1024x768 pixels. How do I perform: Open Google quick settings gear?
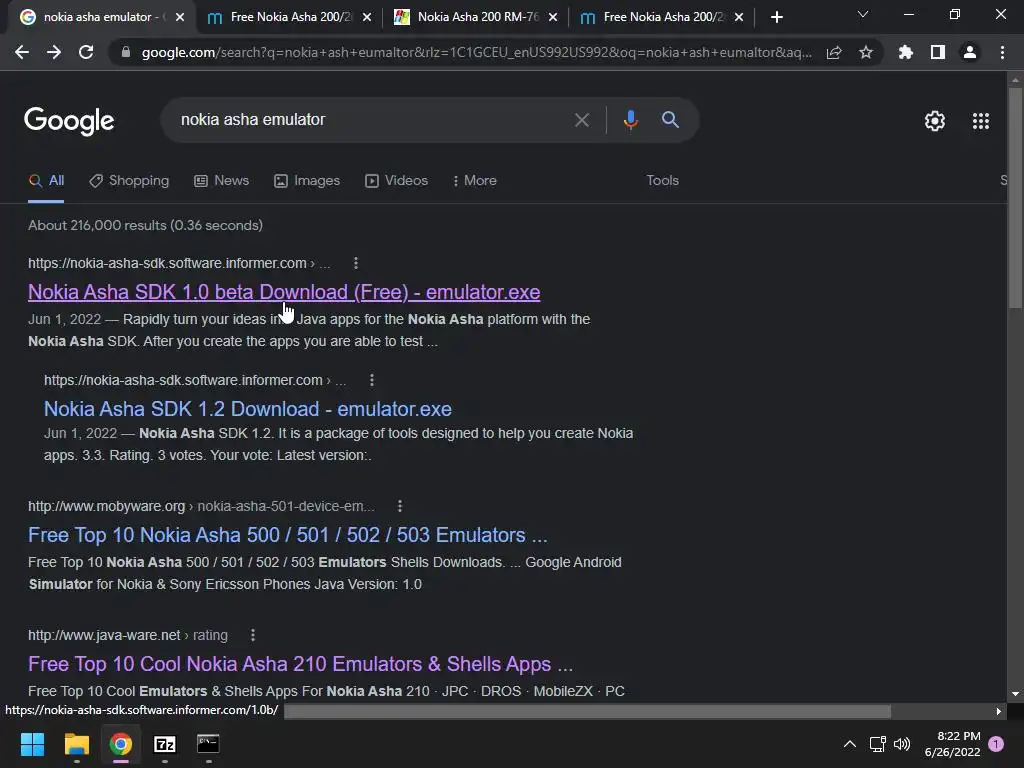point(935,121)
